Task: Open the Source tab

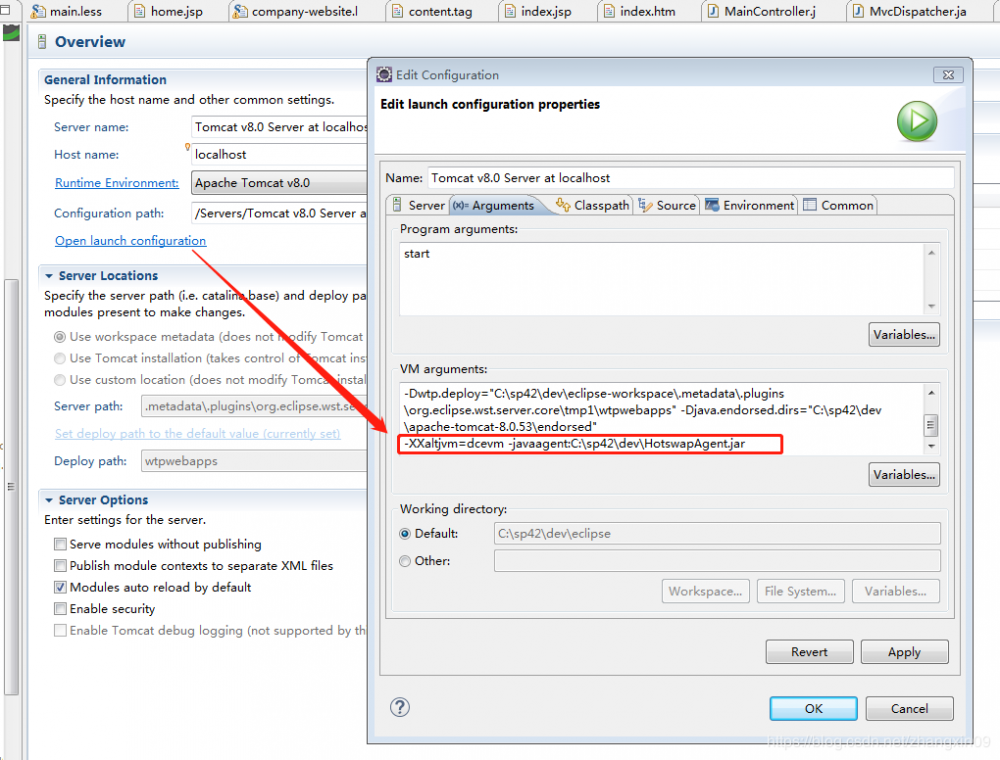Action: (666, 205)
